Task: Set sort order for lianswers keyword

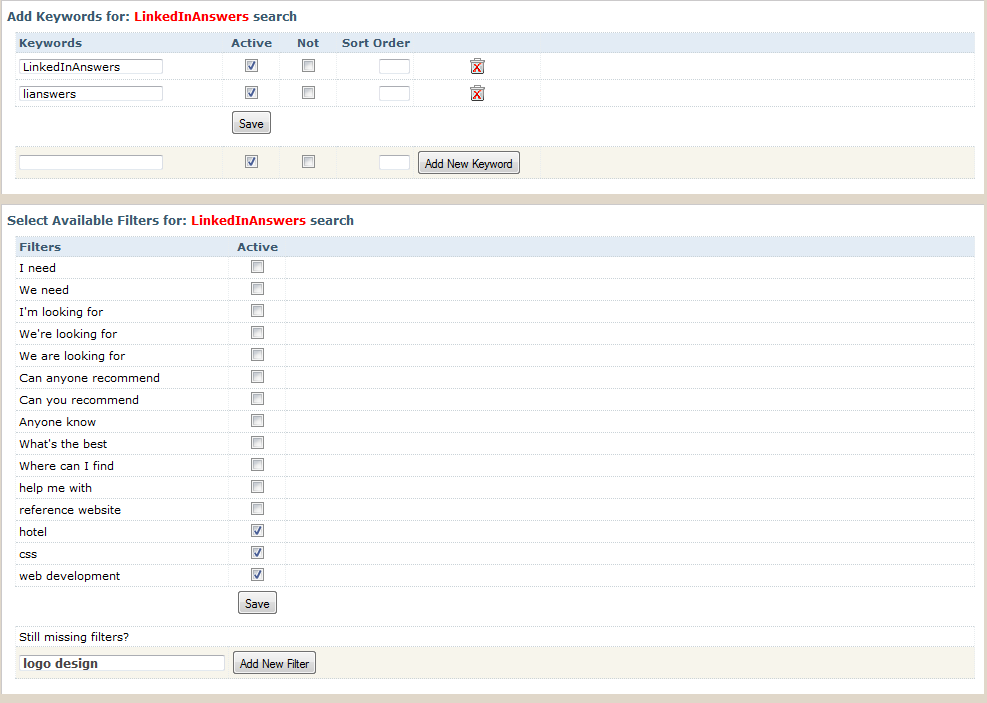Action: pyautogui.click(x=394, y=94)
